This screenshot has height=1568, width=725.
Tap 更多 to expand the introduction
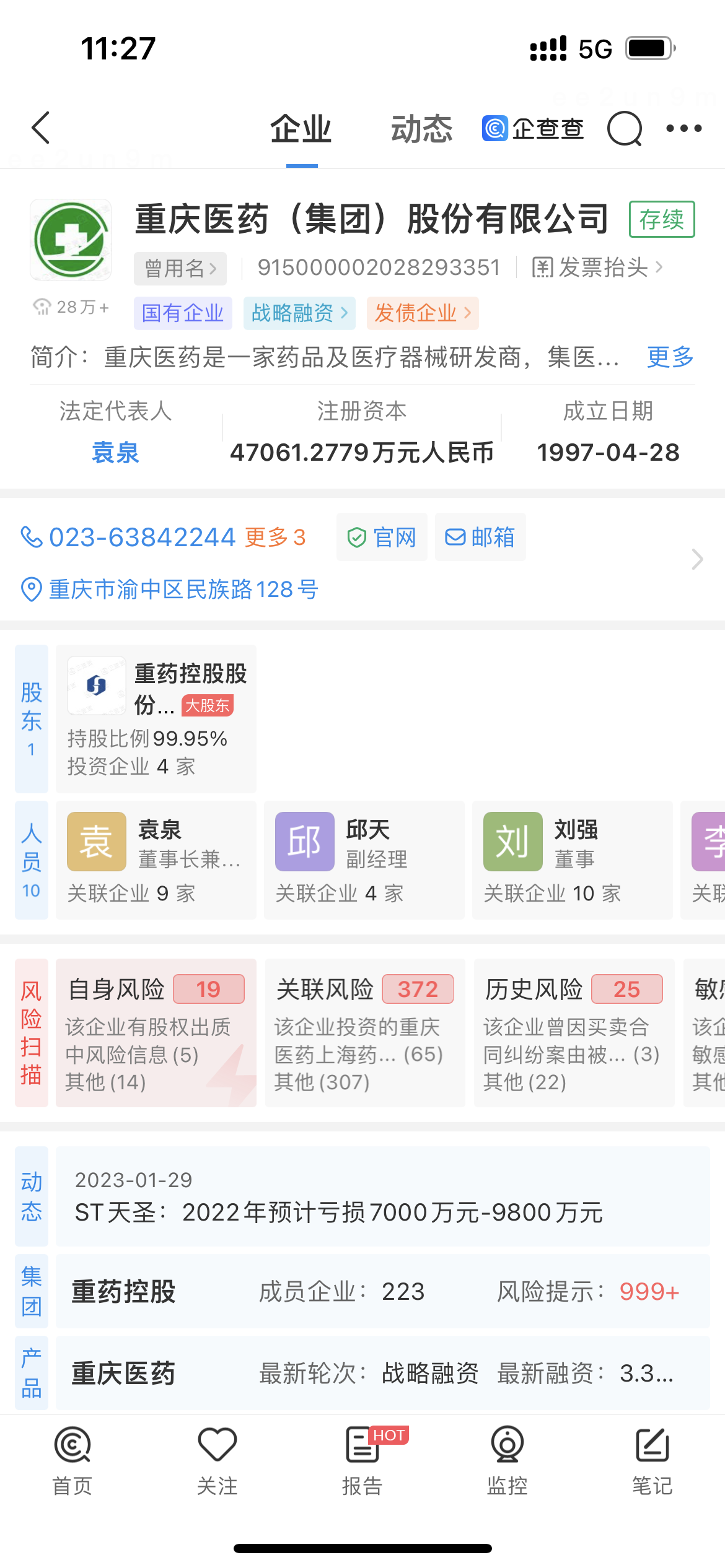click(670, 357)
